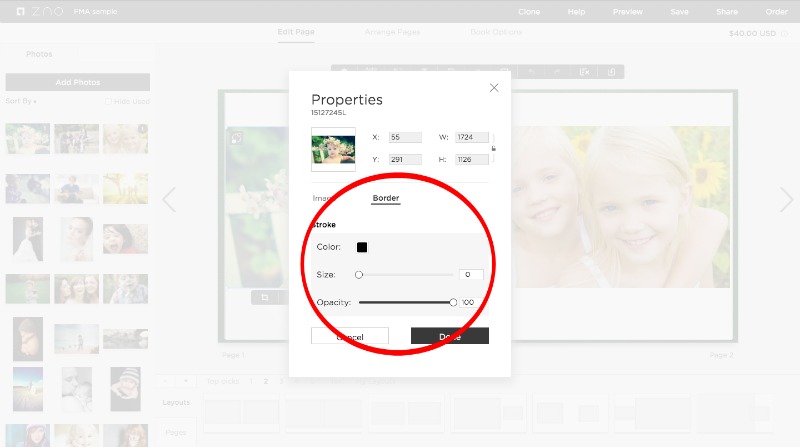This screenshot has height=447, width=800.
Task: Click the price info icon
Action: click(x=785, y=34)
